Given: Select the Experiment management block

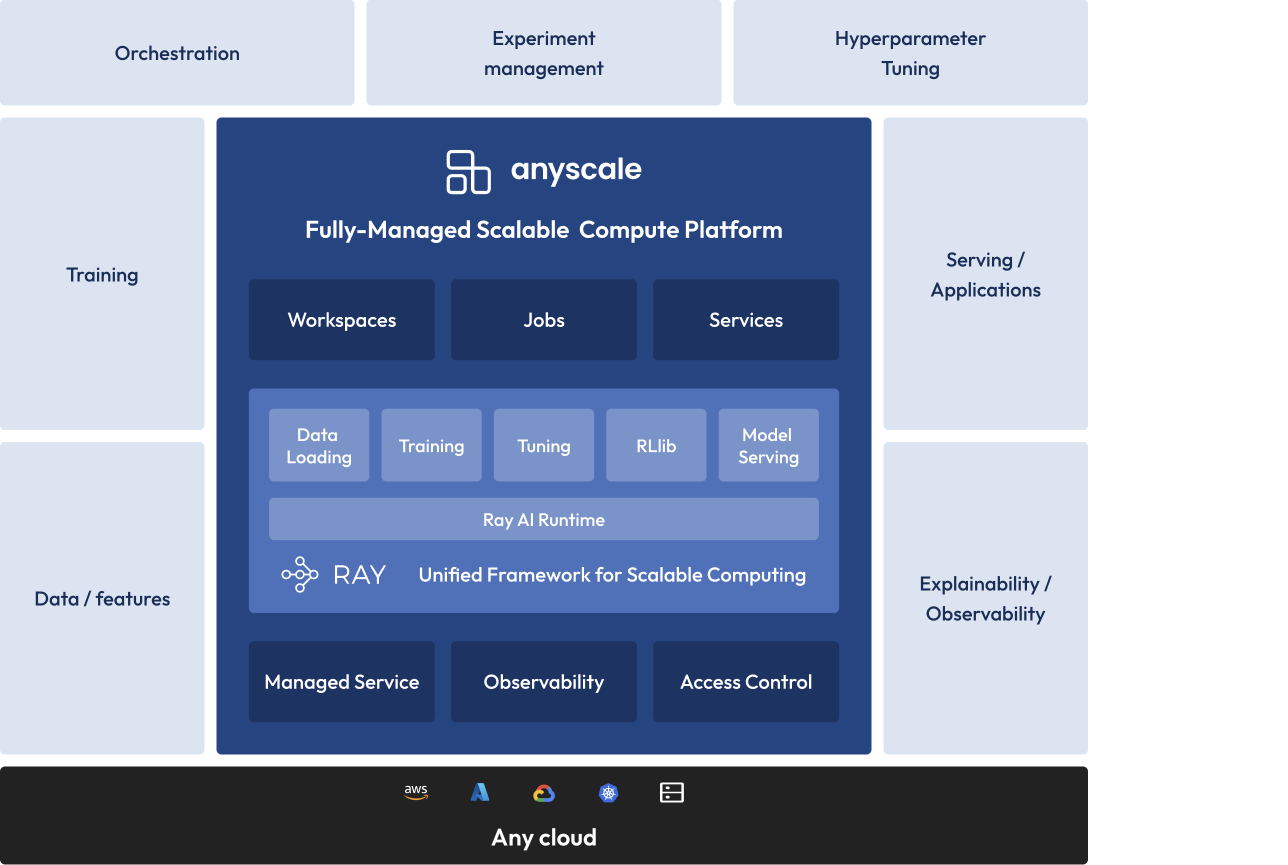Looking at the screenshot, I should click(x=544, y=52).
